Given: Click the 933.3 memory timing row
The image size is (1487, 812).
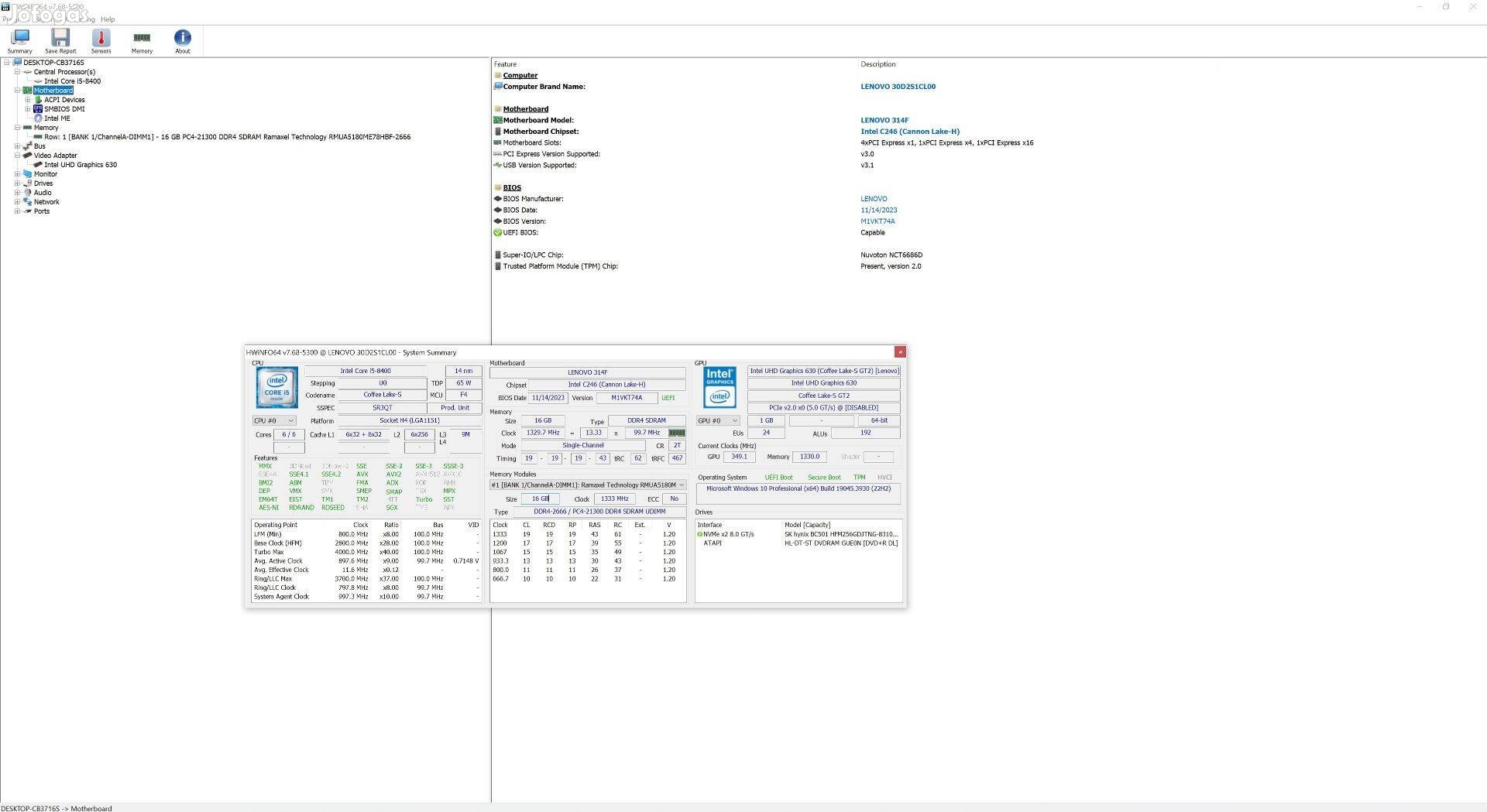Looking at the screenshot, I should (x=588, y=561).
